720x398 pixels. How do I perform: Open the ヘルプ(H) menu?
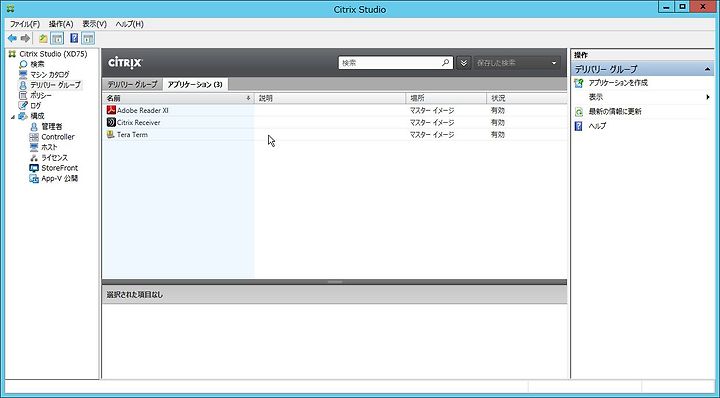(x=129, y=24)
